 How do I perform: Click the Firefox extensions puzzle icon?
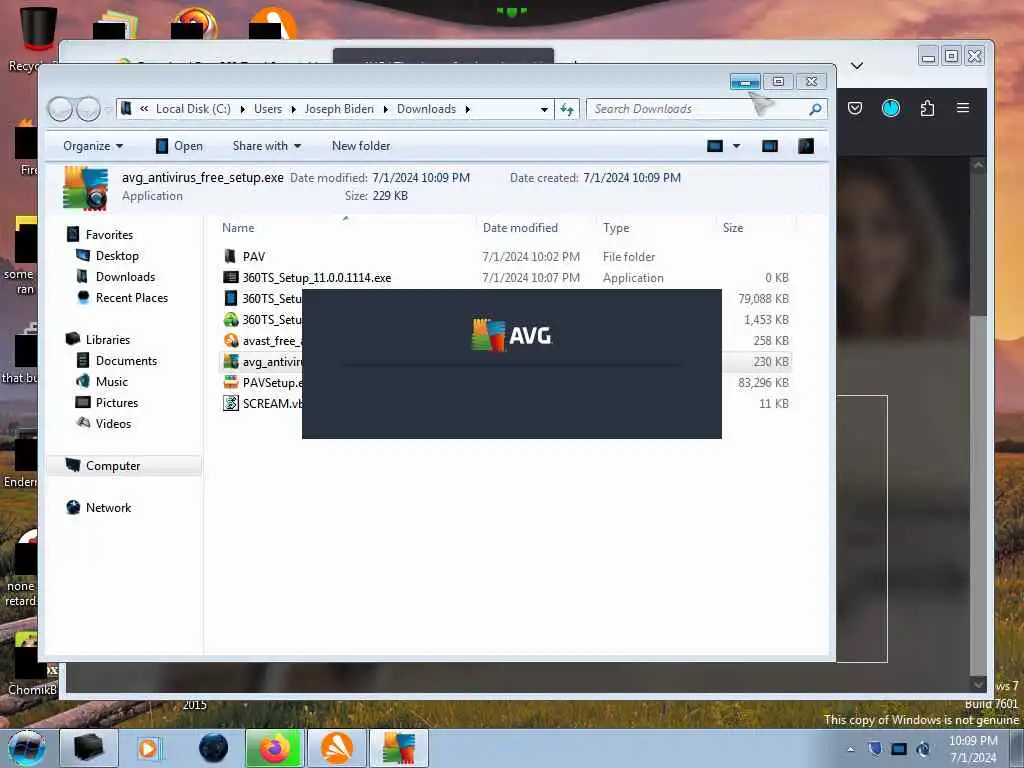927,108
